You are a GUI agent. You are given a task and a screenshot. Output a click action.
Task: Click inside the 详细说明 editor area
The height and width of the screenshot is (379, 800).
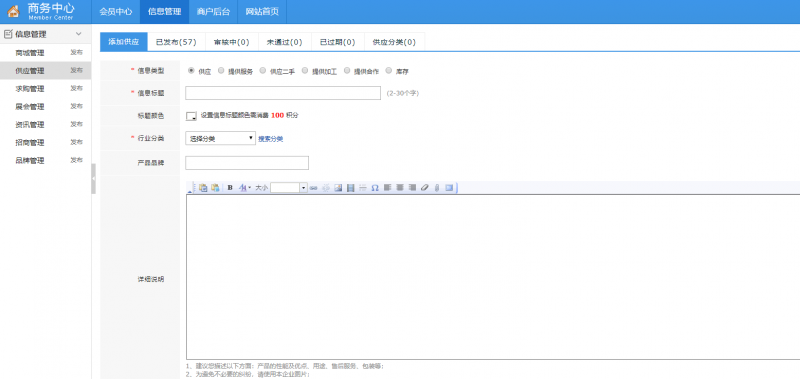pyautogui.click(x=492, y=276)
